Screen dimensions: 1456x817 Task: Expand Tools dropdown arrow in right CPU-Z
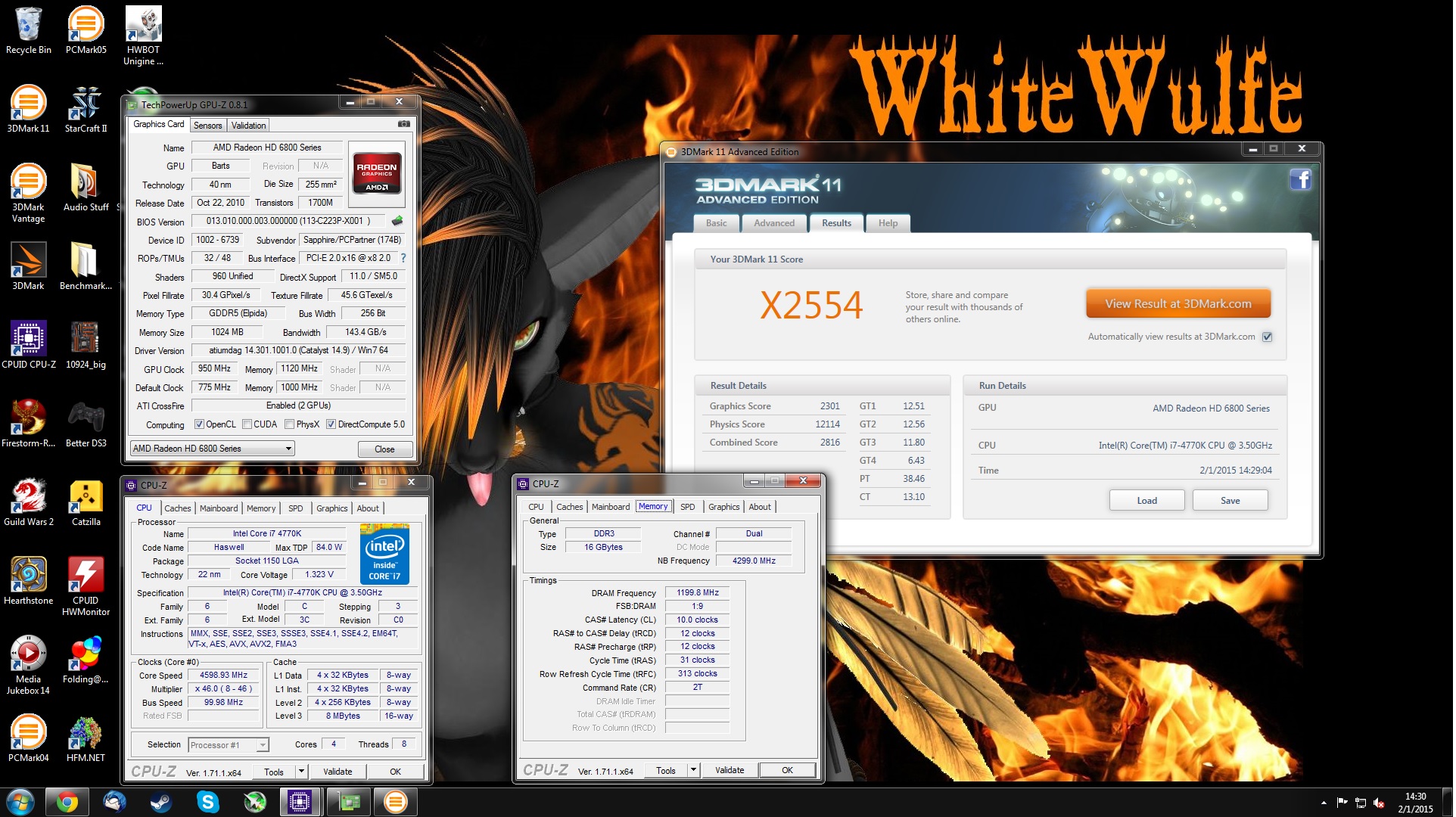693,770
